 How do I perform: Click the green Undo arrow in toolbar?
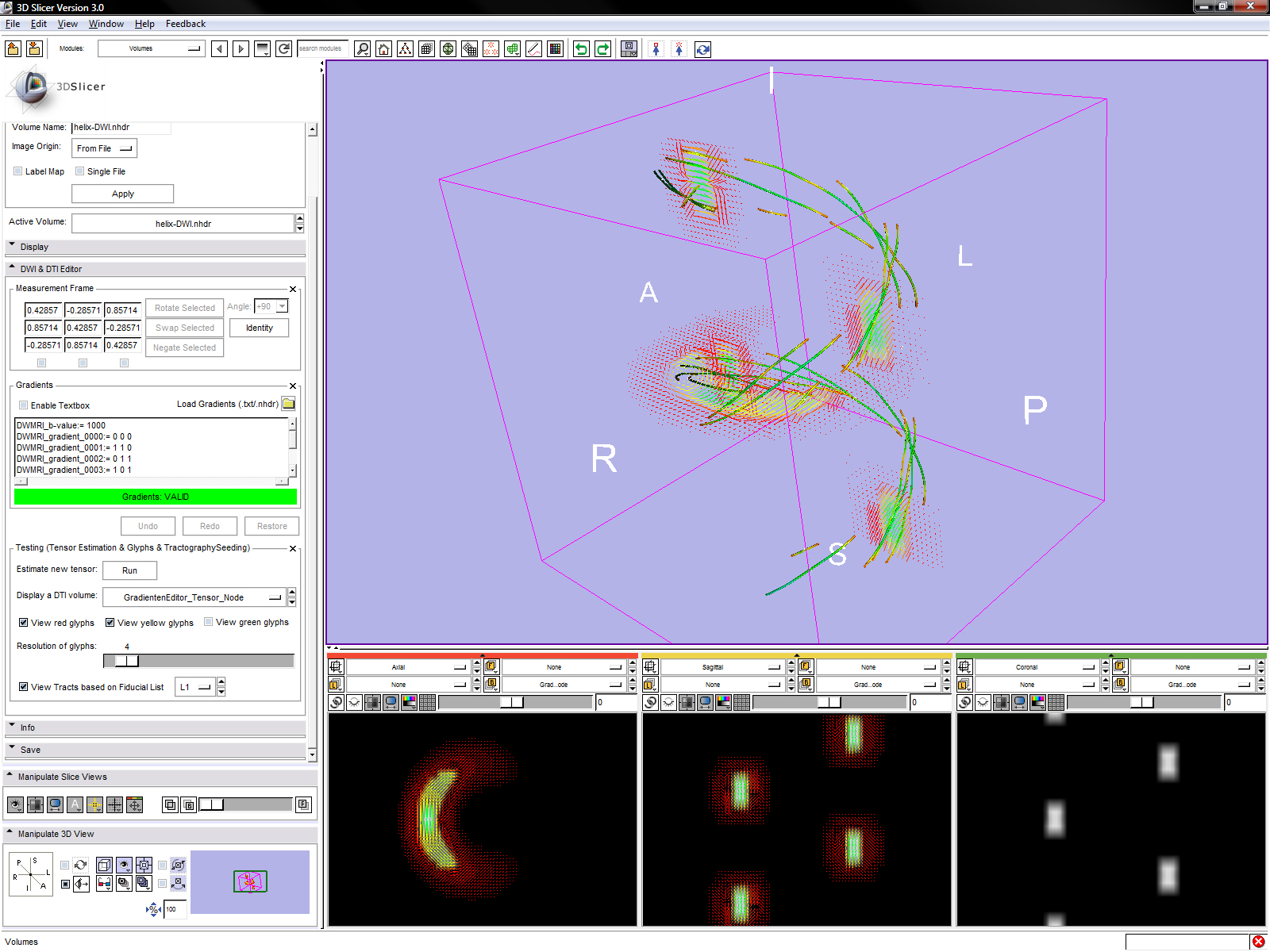(x=582, y=49)
